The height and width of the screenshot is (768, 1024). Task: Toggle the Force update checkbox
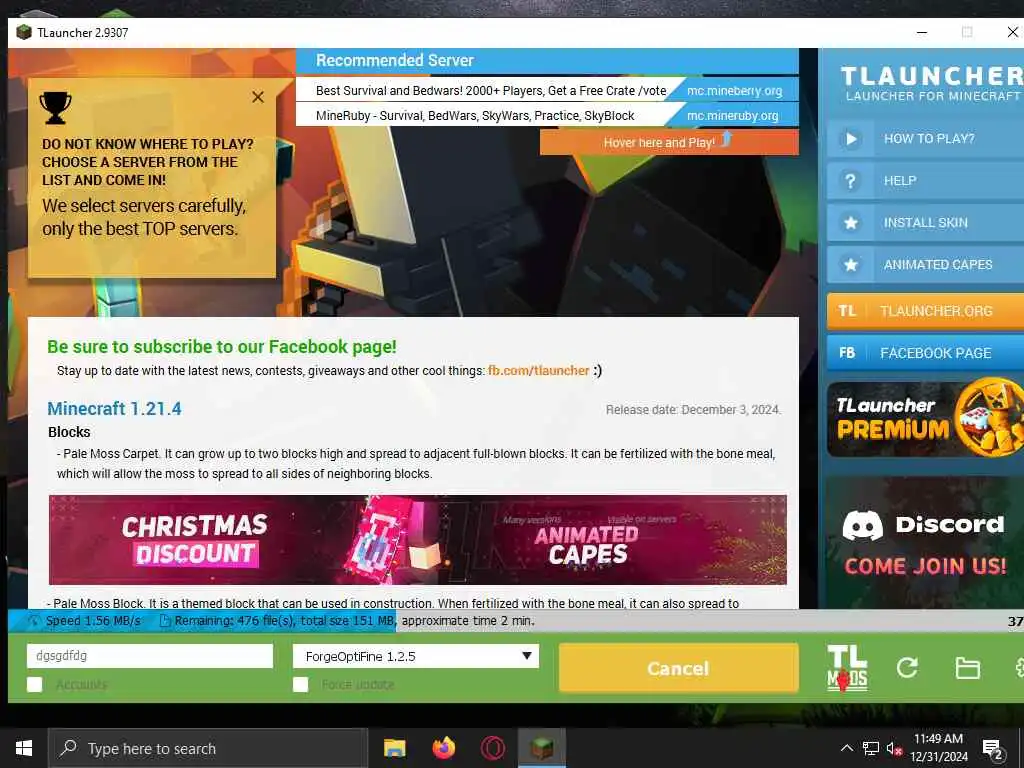300,684
